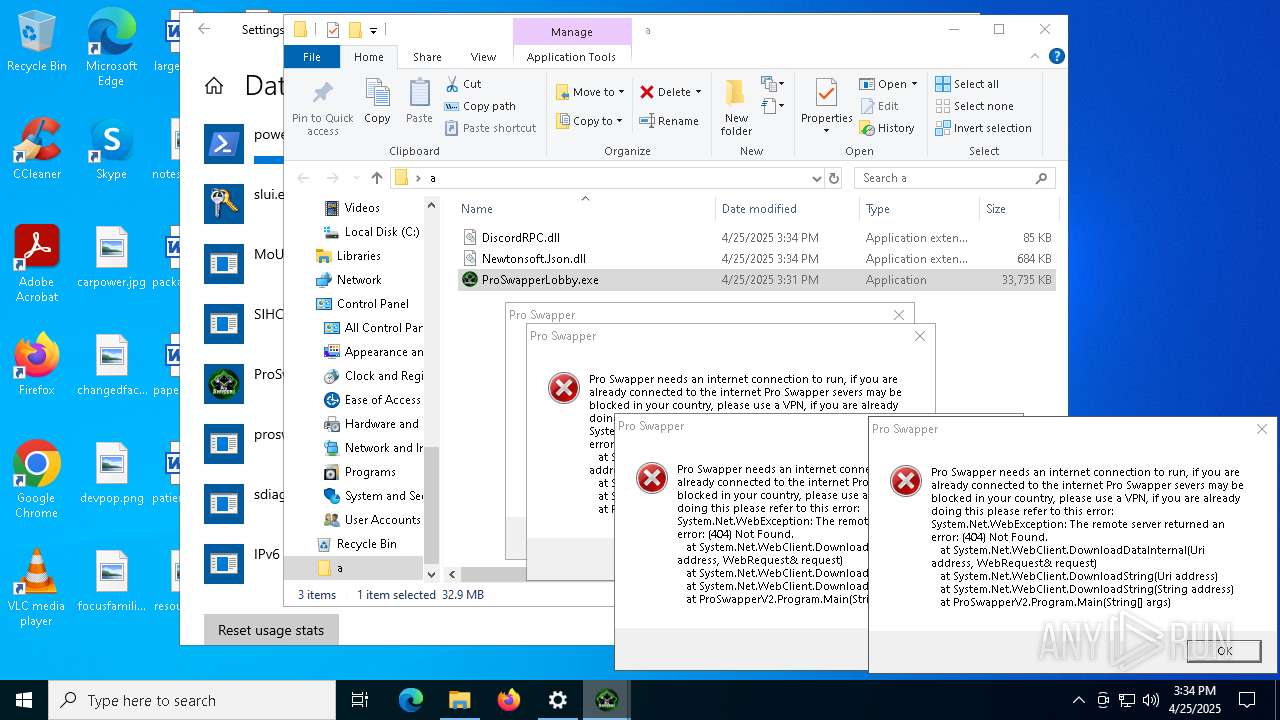Click Pro Swapper icon in taskbar
The image size is (1280, 720).
tap(606, 700)
